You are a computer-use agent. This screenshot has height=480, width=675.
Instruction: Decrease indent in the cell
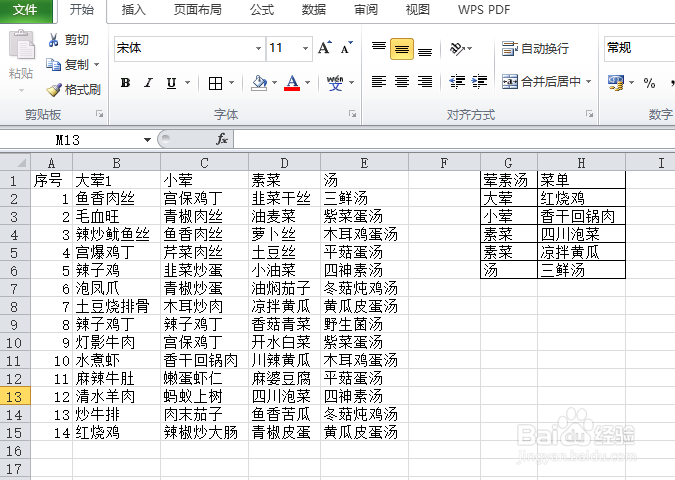coord(457,81)
